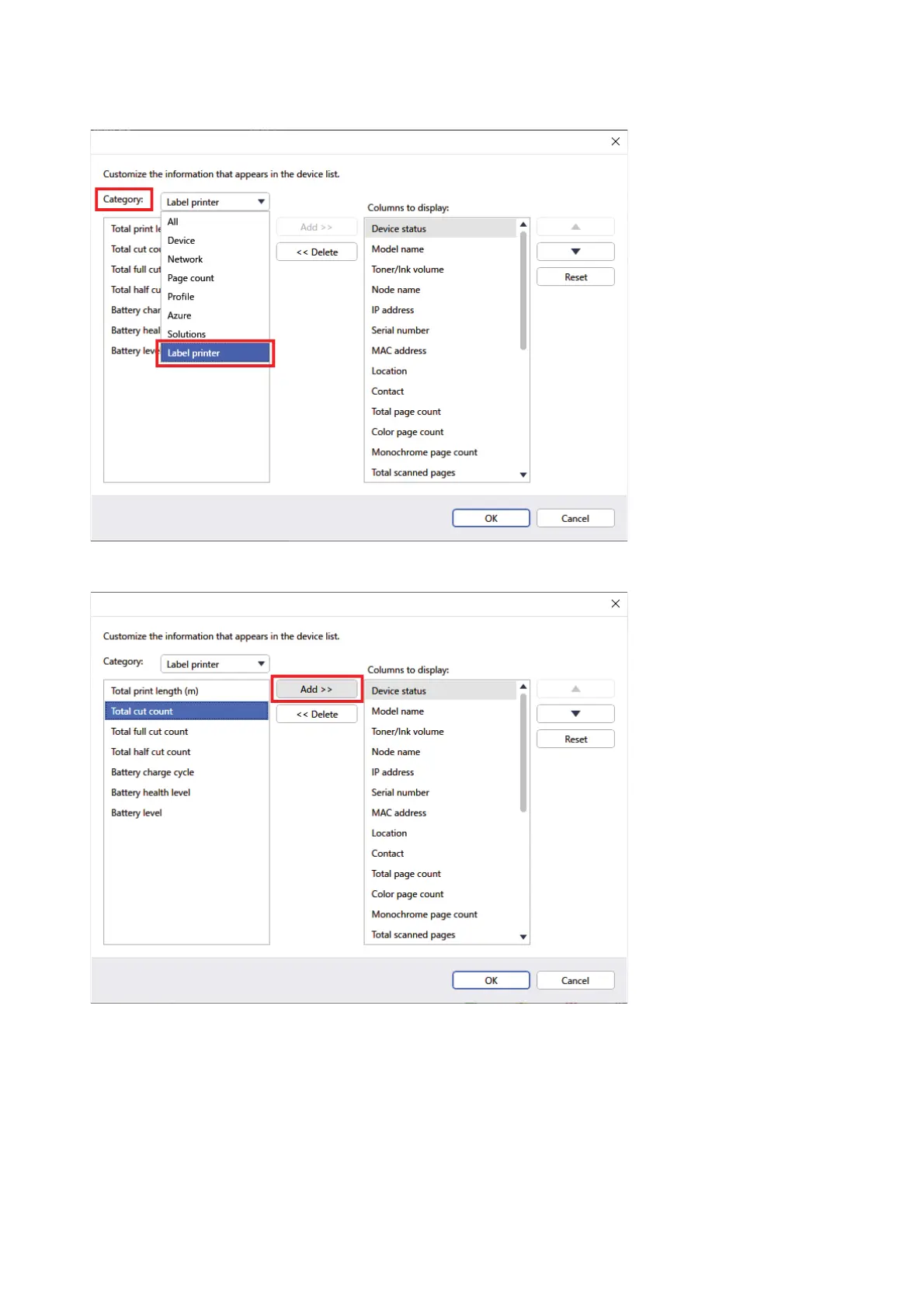Select Contact column in dialog with open Category list

[x=441, y=391]
